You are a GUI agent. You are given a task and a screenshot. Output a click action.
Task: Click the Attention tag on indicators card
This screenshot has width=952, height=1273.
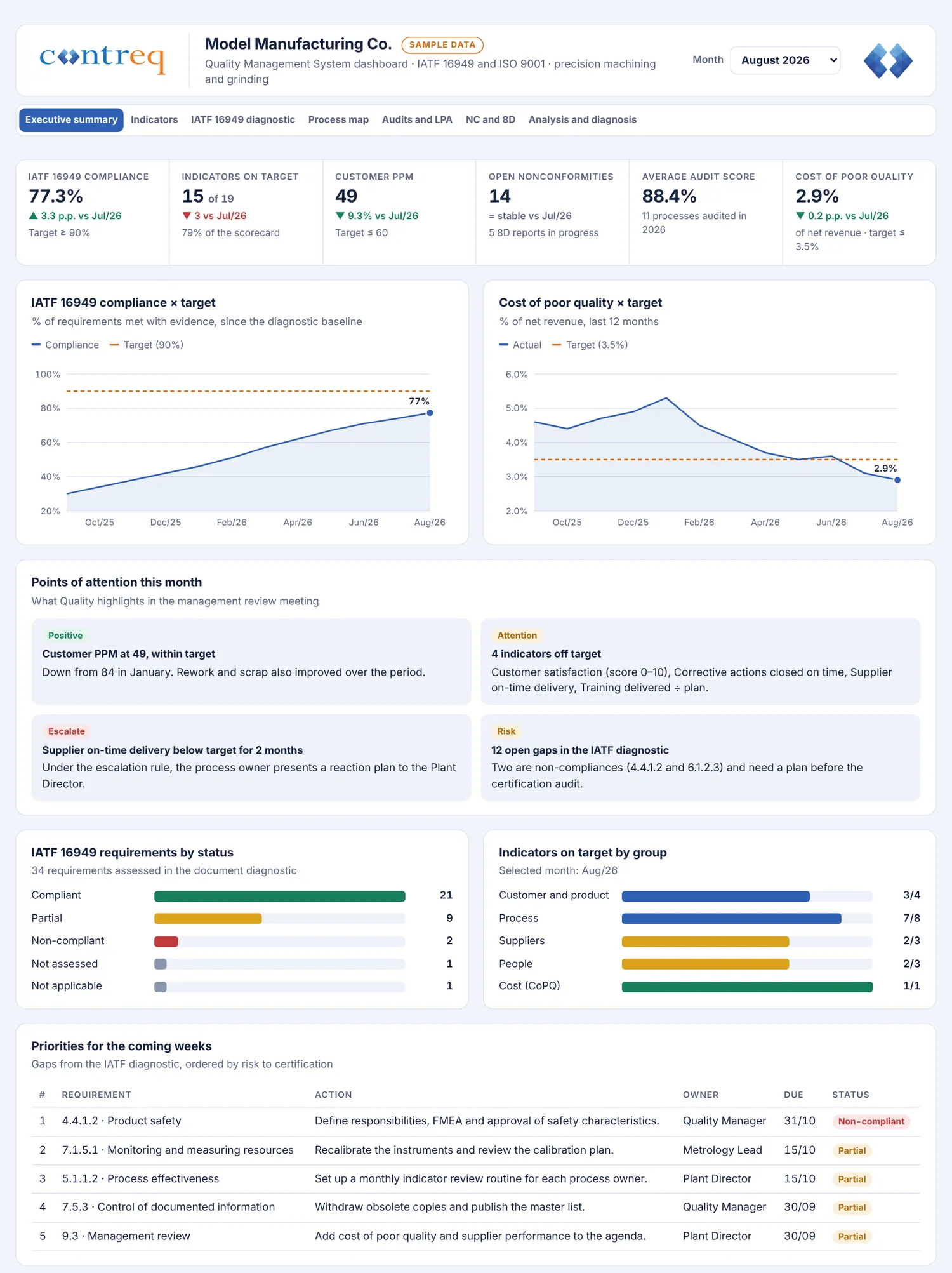[517, 635]
